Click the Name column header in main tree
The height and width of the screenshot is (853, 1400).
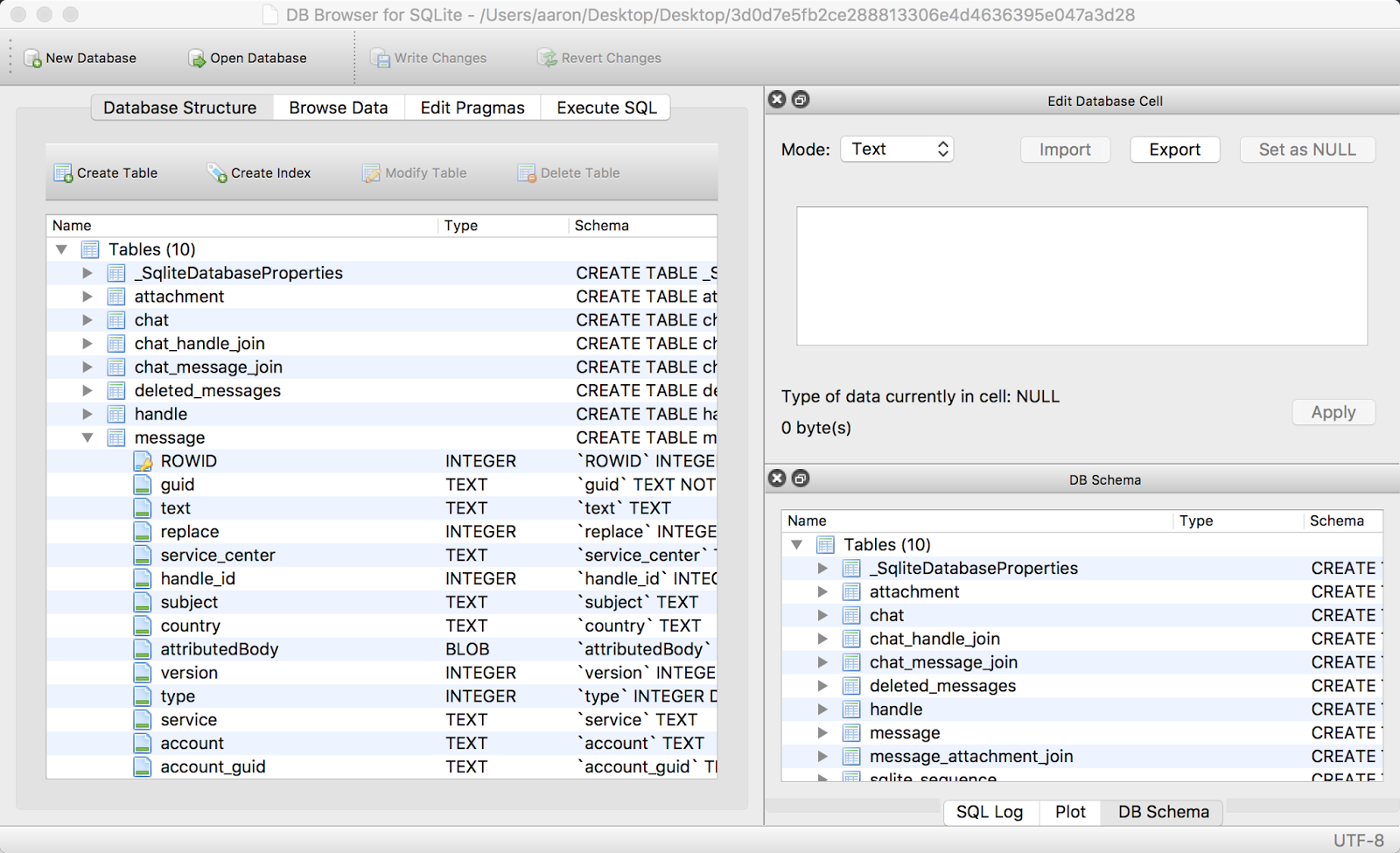click(242, 226)
